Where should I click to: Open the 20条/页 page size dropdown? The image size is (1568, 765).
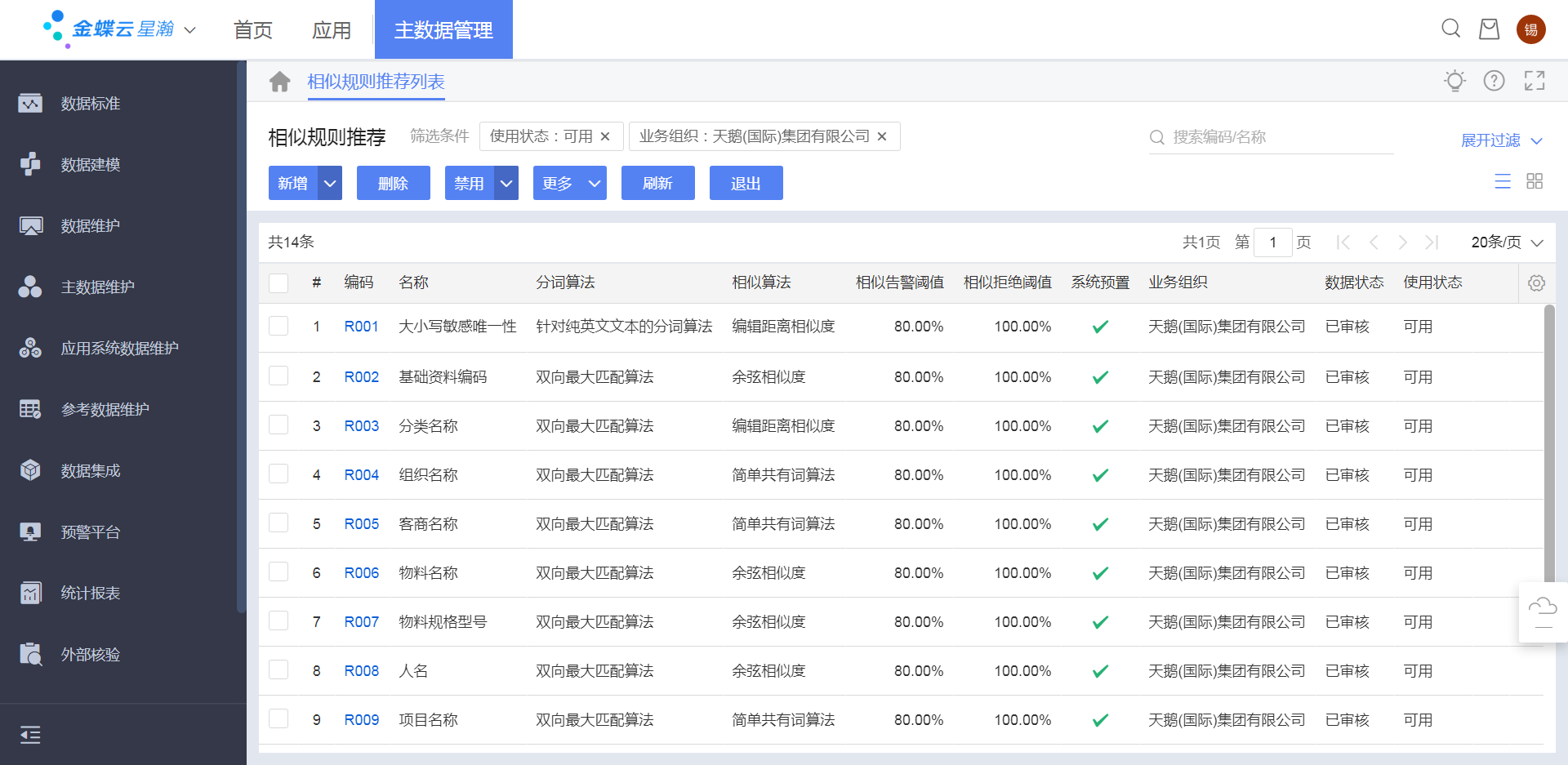click(1507, 242)
